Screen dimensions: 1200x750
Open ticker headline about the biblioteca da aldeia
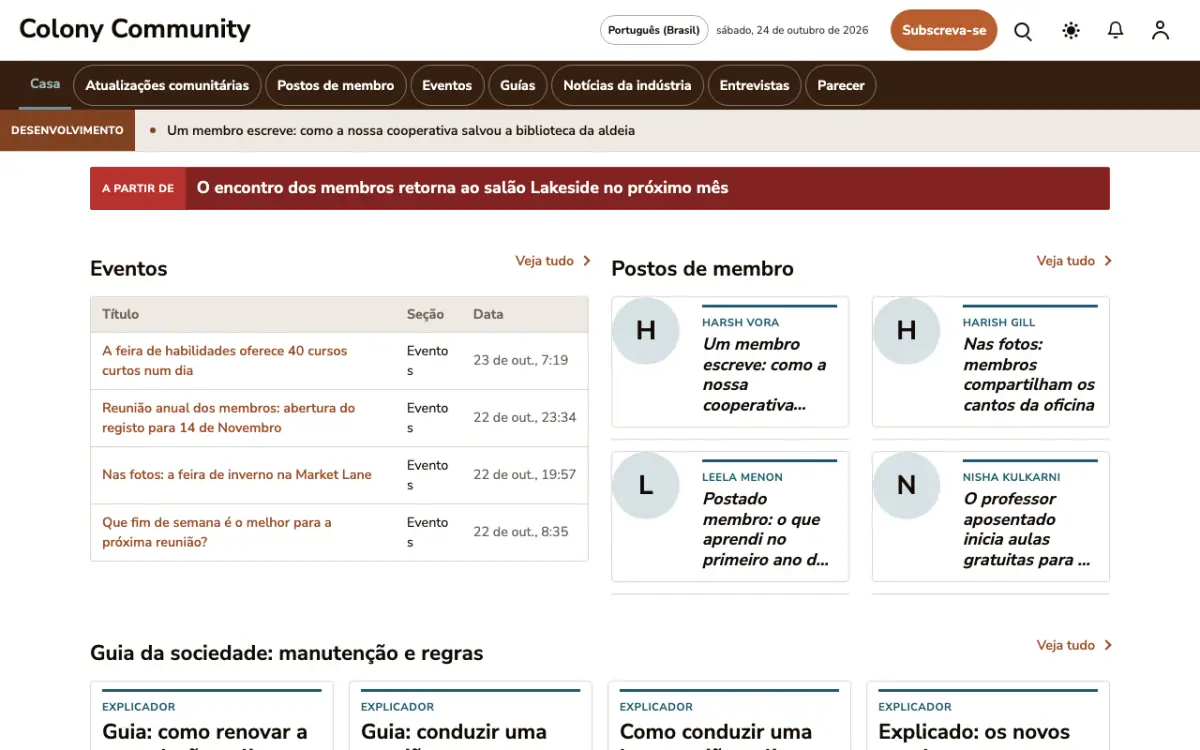tap(401, 130)
